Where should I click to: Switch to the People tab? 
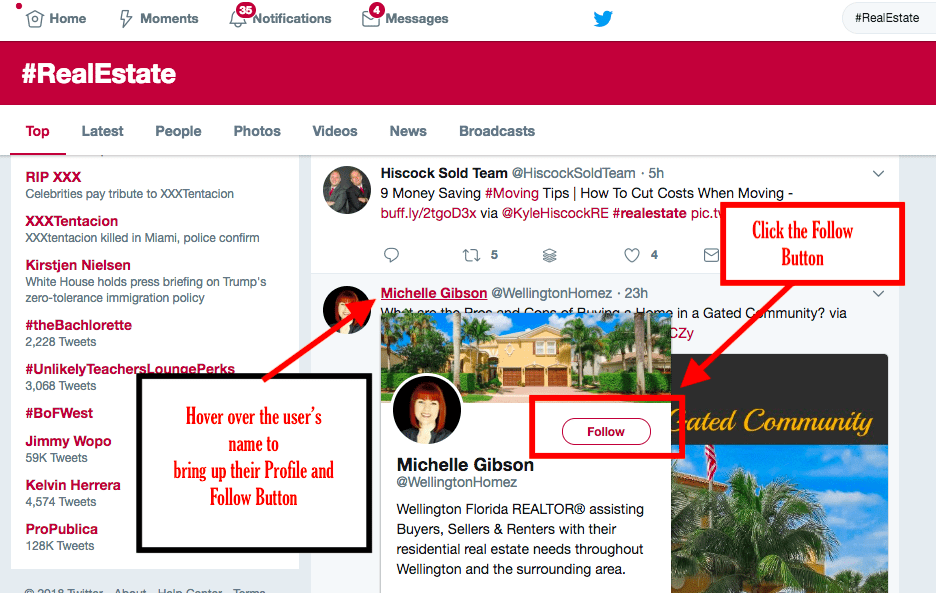[178, 131]
